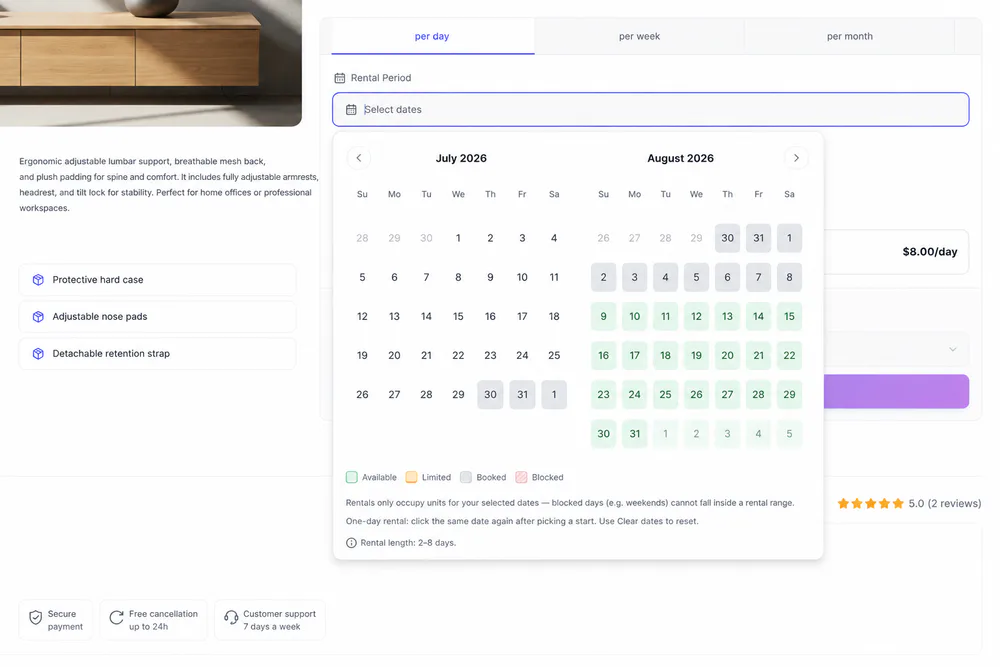Click the $8.00/day price
This screenshot has height=667, width=1000.
pos(930,252)
